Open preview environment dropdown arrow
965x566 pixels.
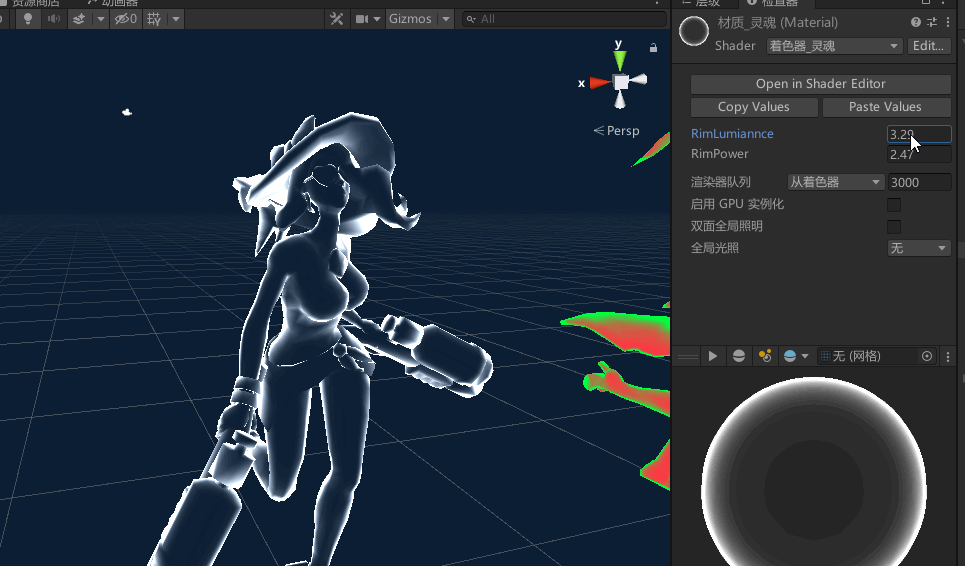(804, 356)
